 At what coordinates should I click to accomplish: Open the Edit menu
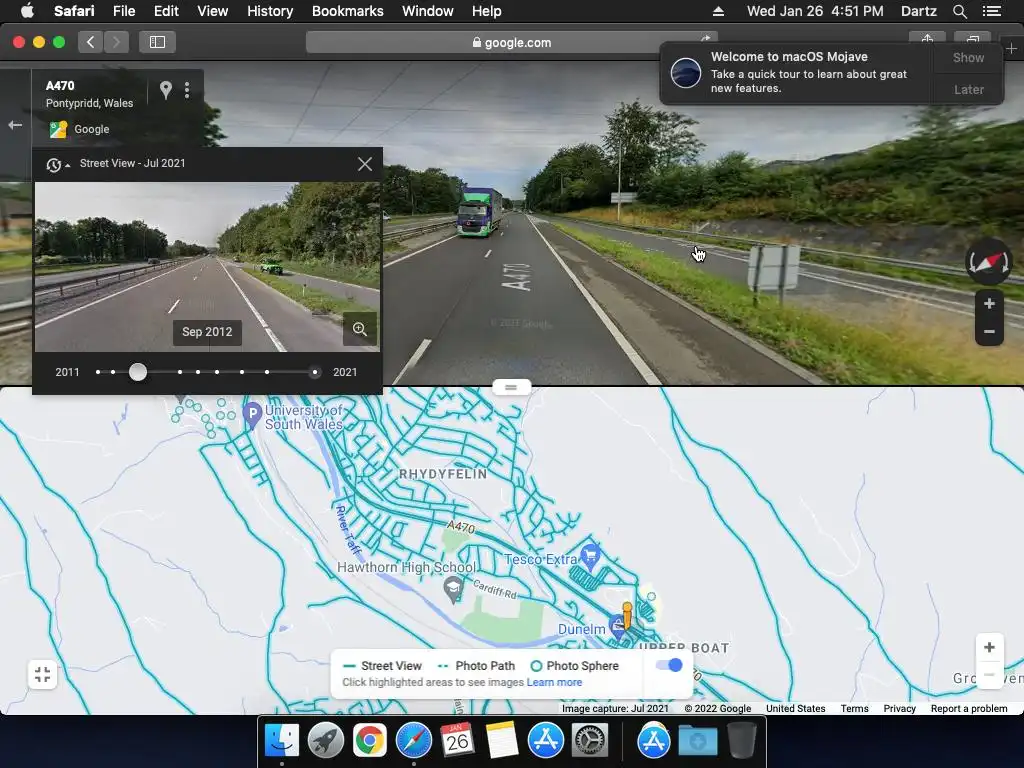point(166,11)
